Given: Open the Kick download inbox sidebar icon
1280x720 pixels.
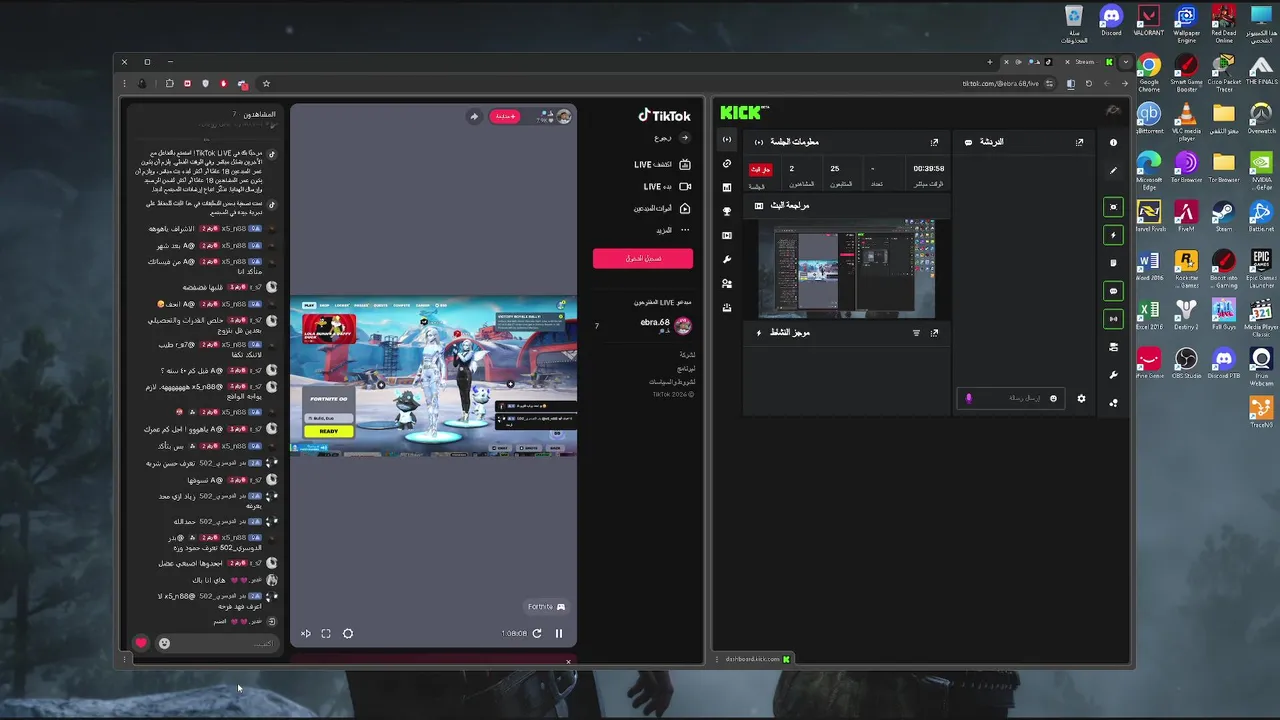Looking at the screenshot, I should click(727, 307).
